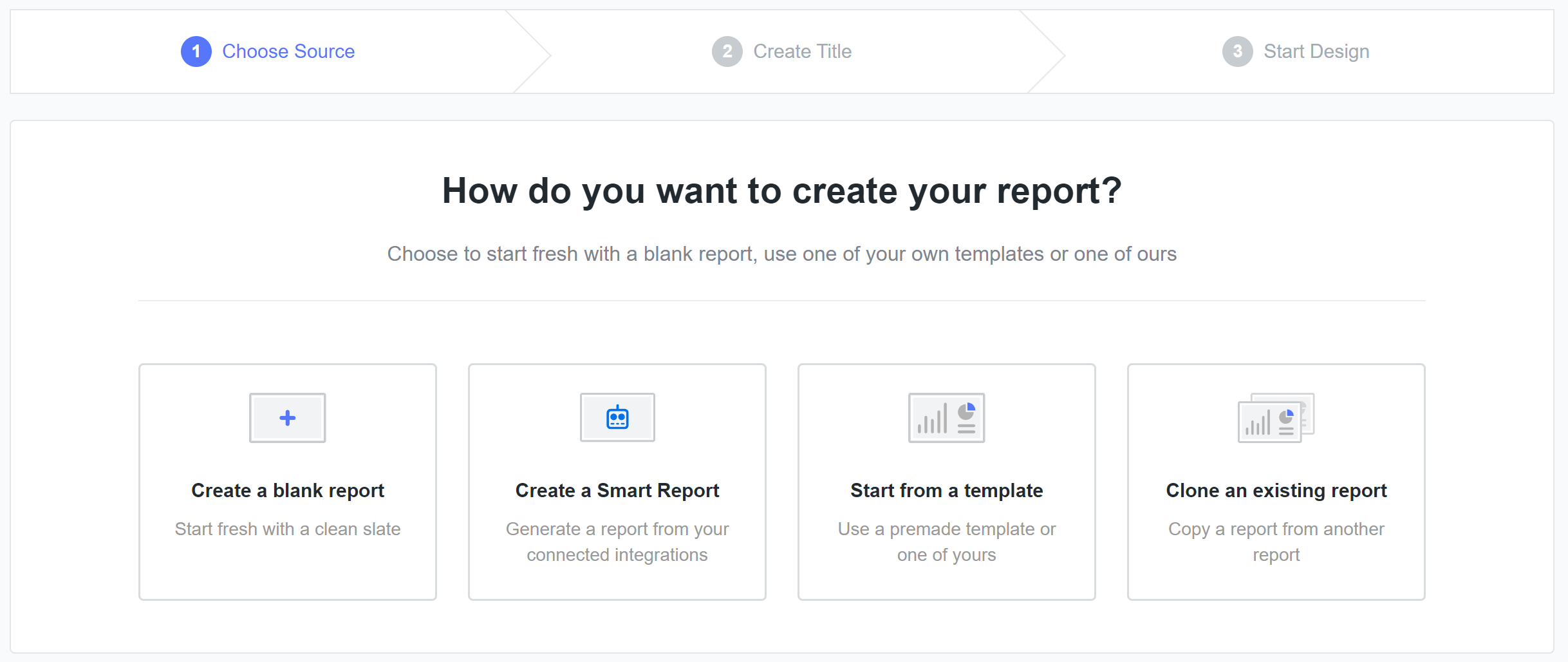
Task: Choose the 'Create a Smart Report' title
Action: click(617, 491)
